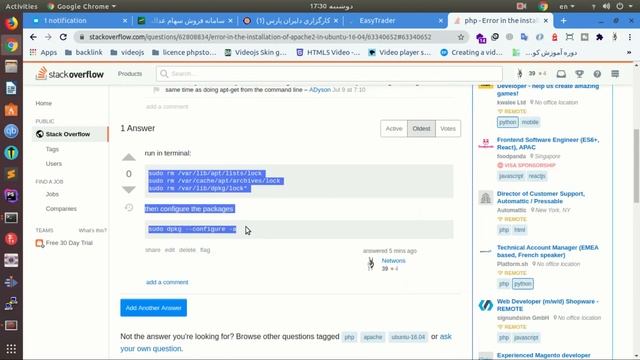Open Files manager in dock
The image size is (640, 360).
click(11, 67)
